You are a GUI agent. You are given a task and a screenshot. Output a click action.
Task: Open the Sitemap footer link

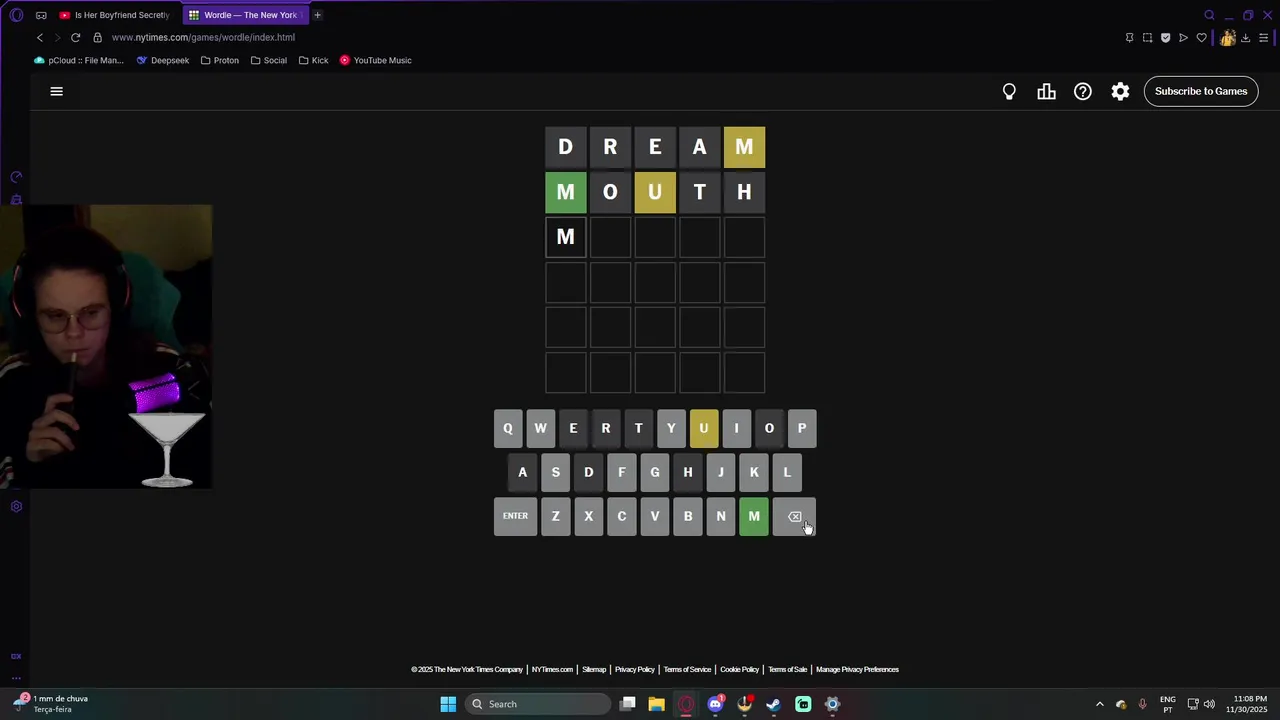tap(594, 670)
